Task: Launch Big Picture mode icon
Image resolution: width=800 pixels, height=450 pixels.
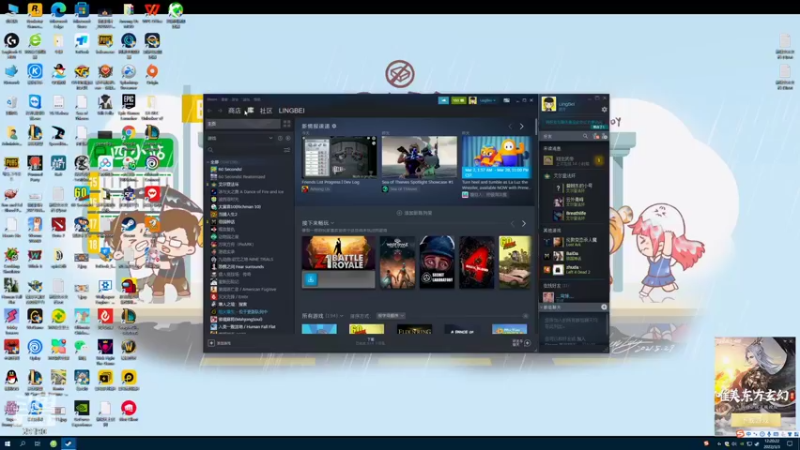Action: 506,101
